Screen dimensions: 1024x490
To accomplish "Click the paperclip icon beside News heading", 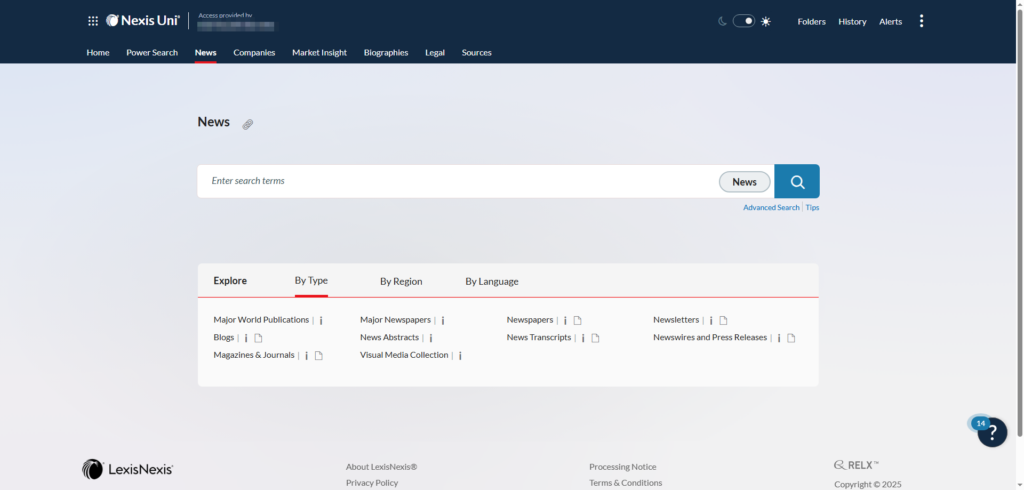I will coord(248,124).
